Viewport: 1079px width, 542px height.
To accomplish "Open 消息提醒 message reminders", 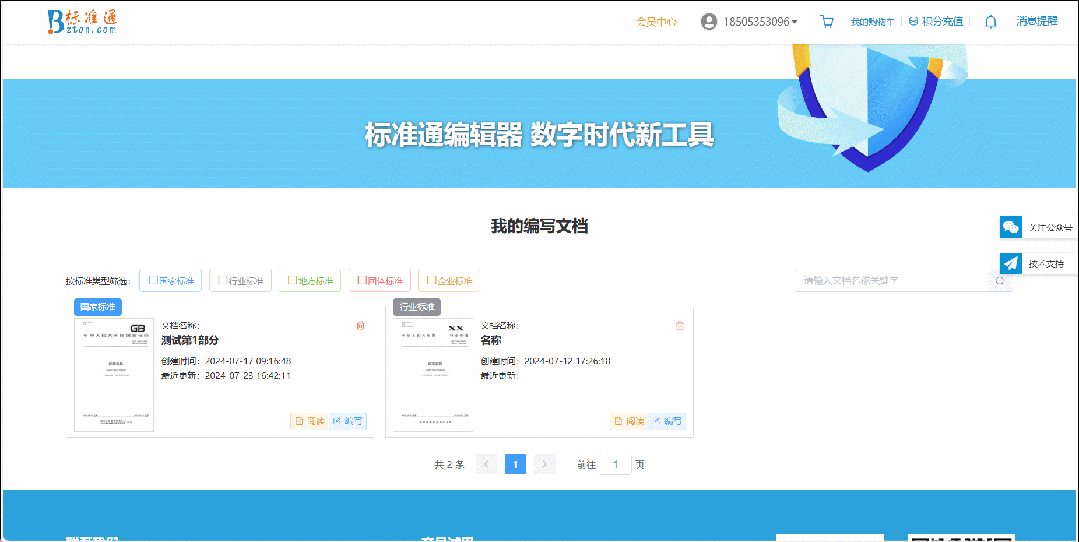I will (x=1037, y=21).
